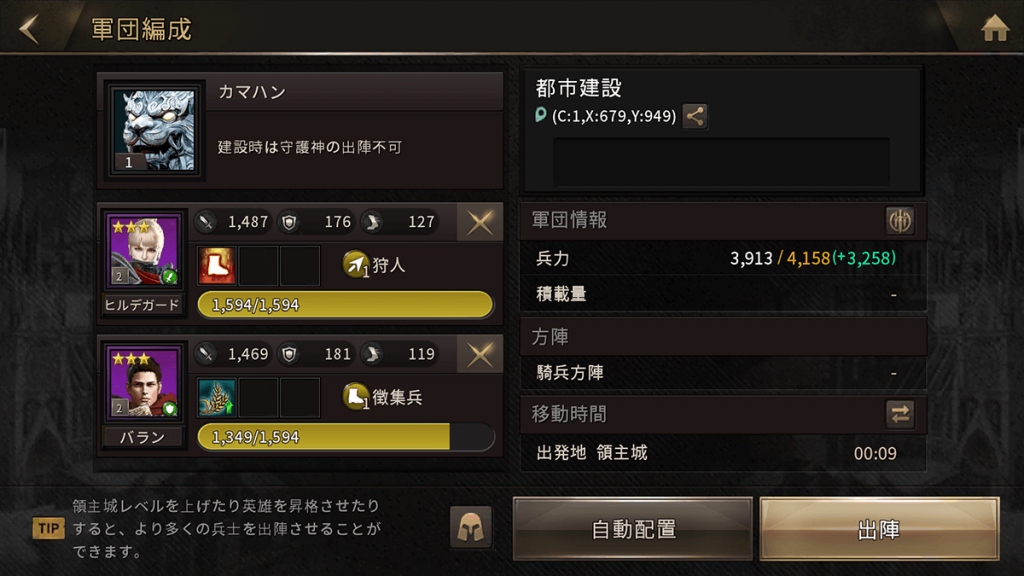The image size is (1024, 576).
Task: Click the 自動配置 button
Action: pos(633,529)
